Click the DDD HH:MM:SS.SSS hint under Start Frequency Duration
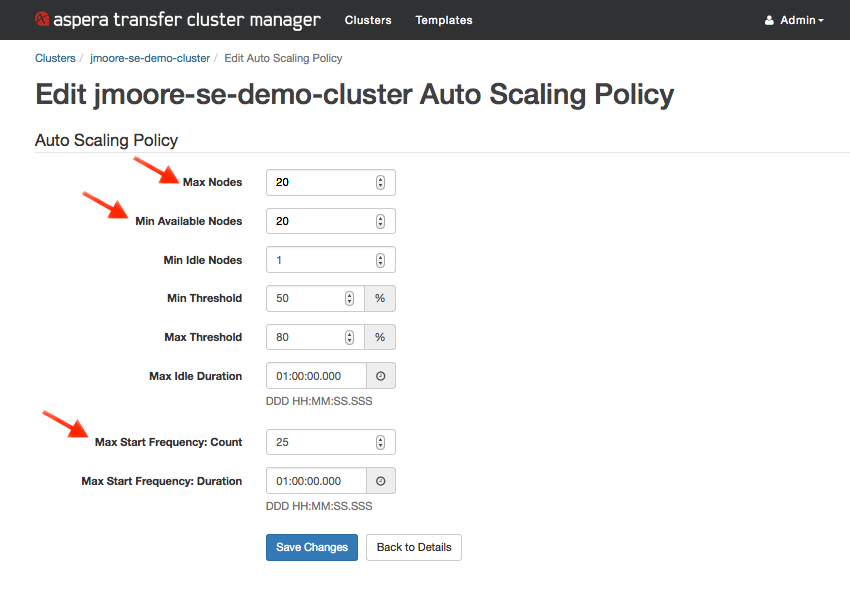The height and width of the screenshot is (591, 850). coord(319,506)
